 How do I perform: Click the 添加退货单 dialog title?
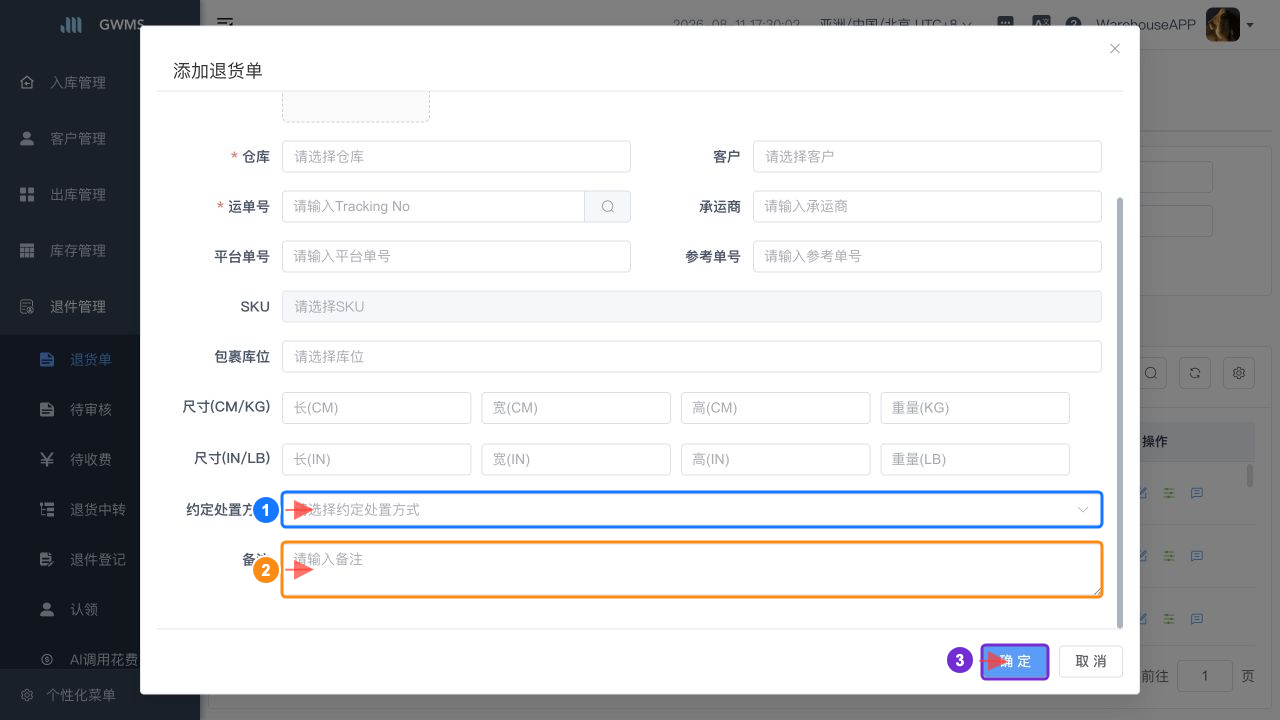[218, 70]
